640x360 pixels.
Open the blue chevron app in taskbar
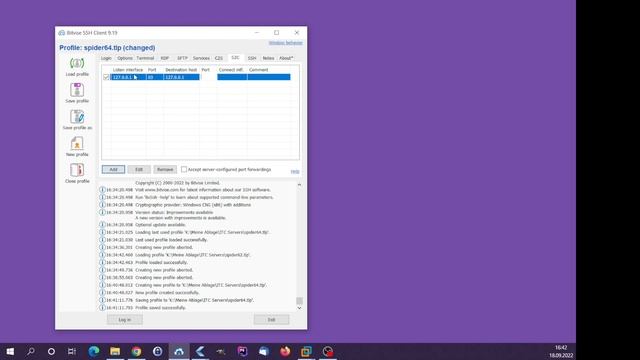click(200, 351)
